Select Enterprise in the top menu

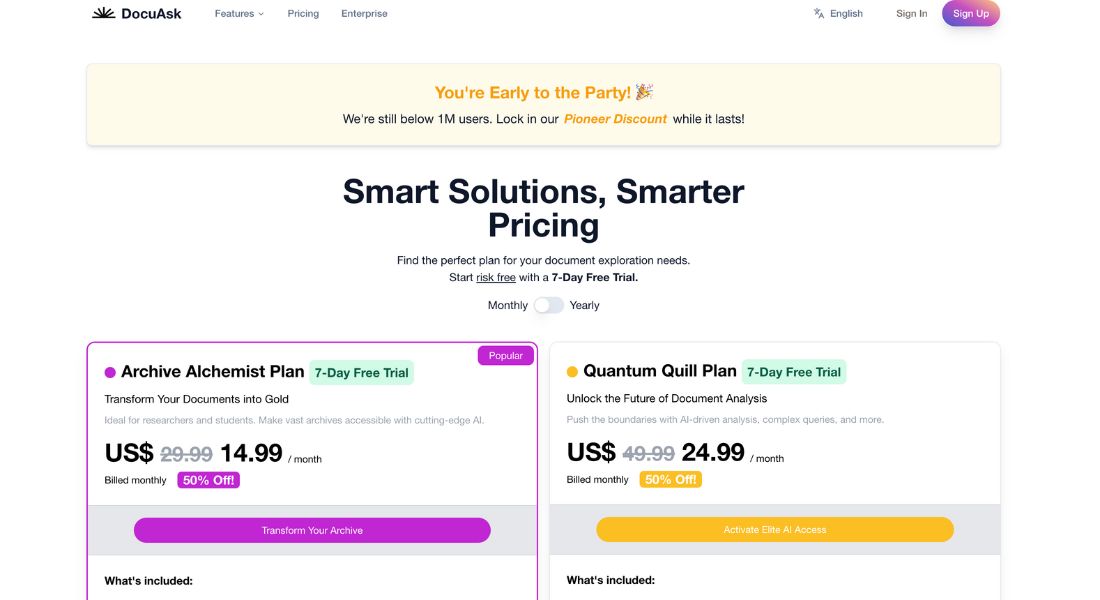tap(364, 13)
